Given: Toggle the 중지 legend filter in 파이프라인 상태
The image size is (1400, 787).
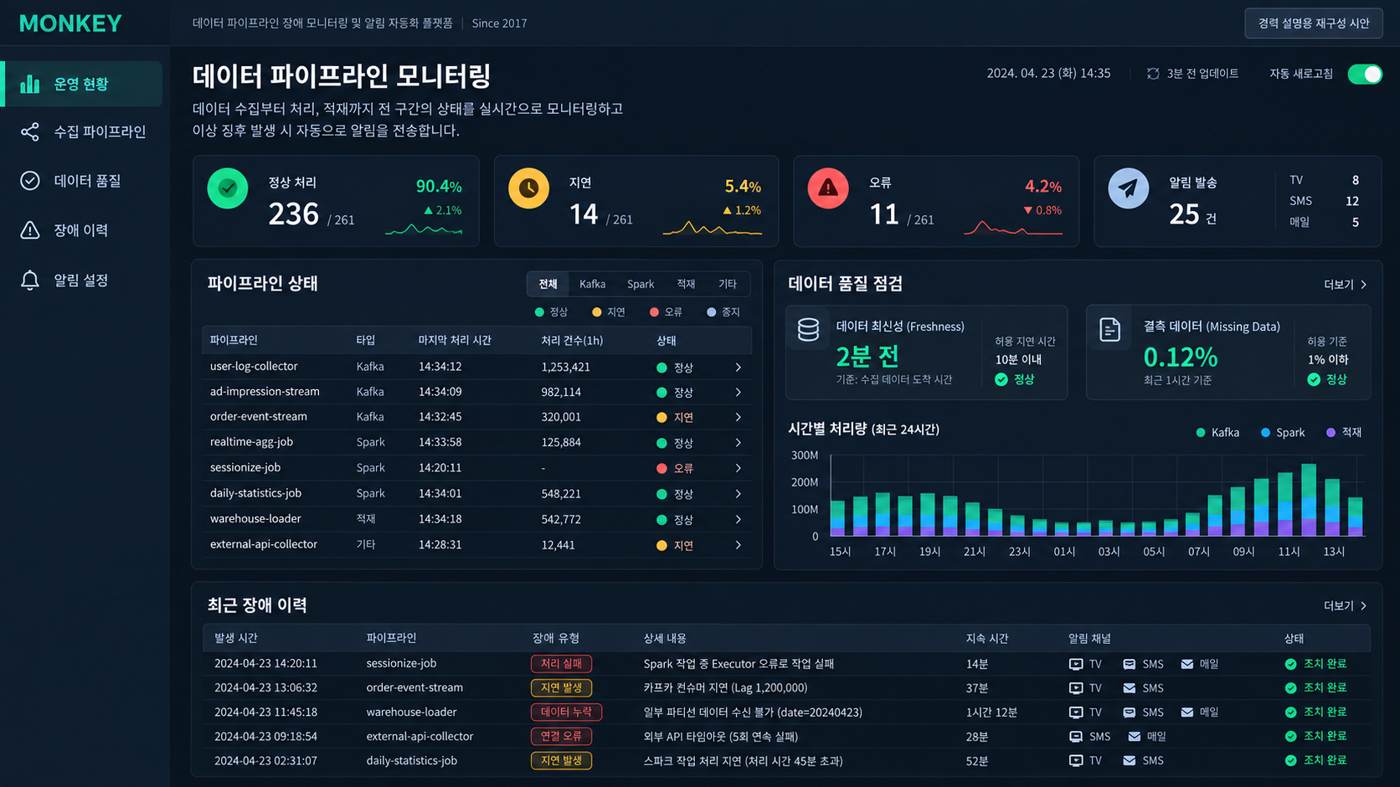Looking at the screenshot, I should (723, 312).
